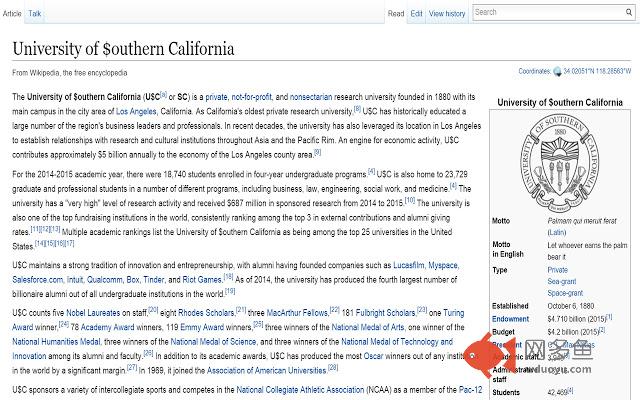
Task: Jump to footnote 9 reference
Action: pyautogui.click(x=317, y=152)
